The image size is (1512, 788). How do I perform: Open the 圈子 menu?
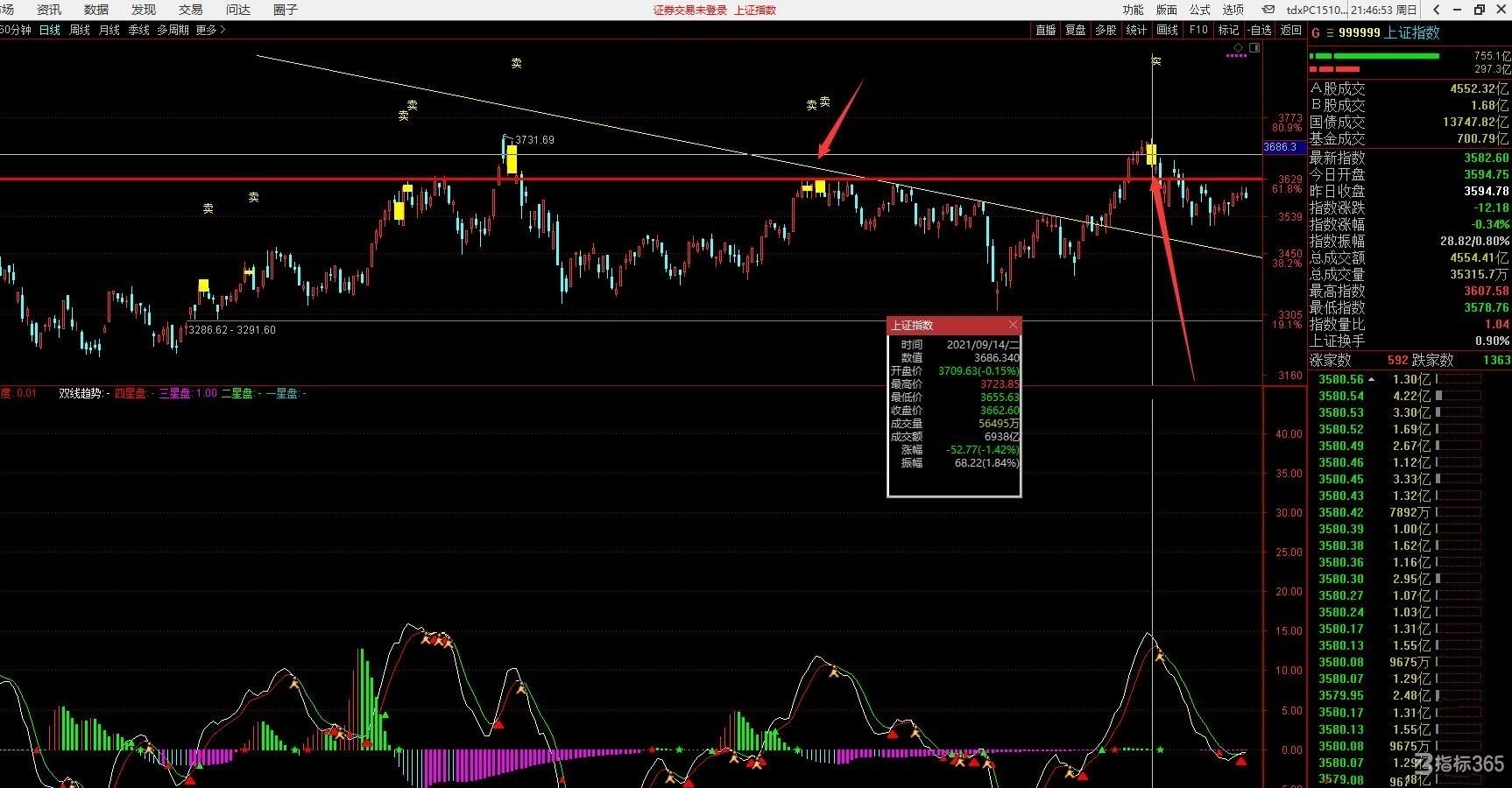pyautogui.click(x=286, y=10)
